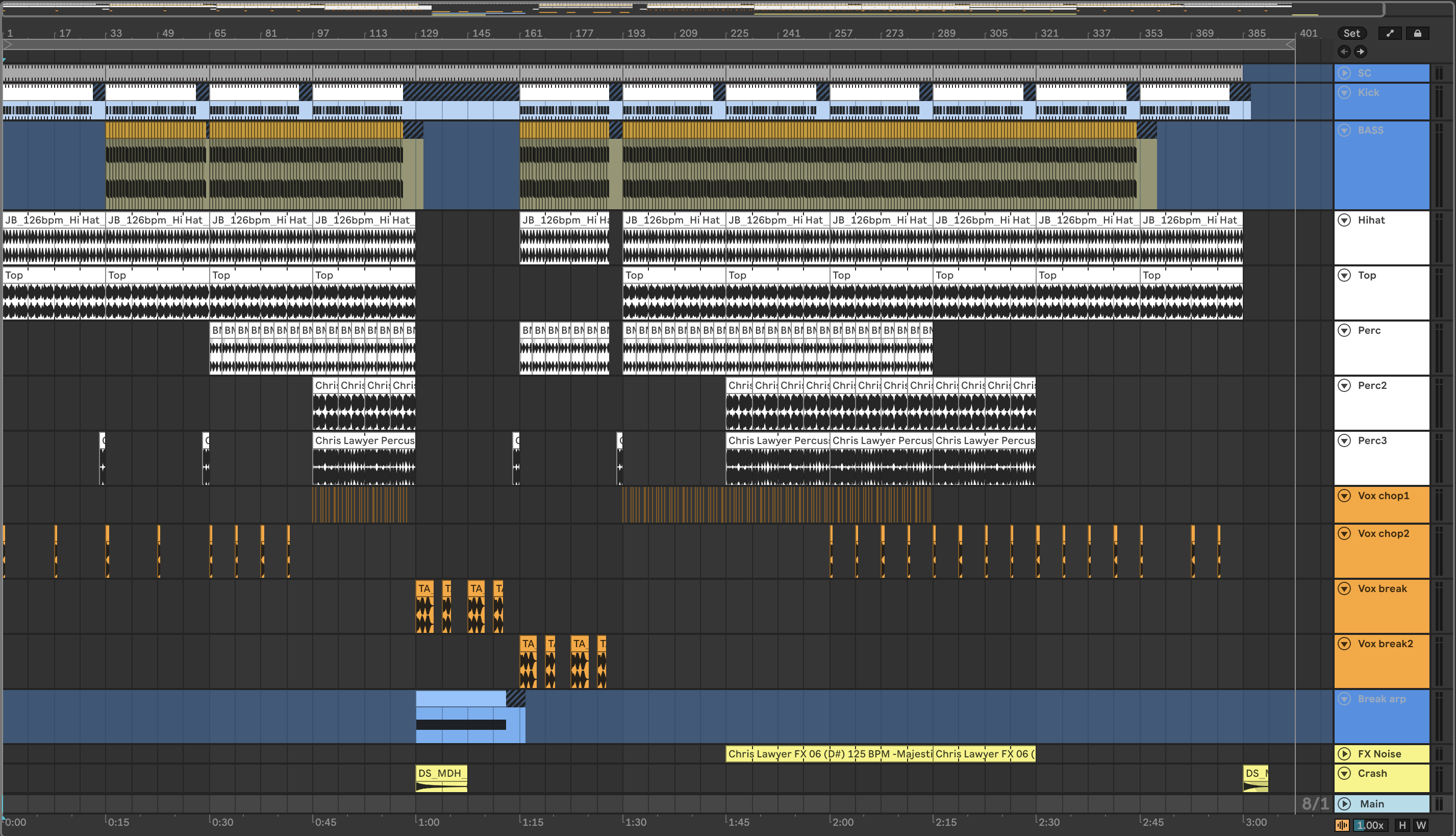Fold the Break arp track
The width and height of the screenshot is (1456, 836).
[x=1344, y=699]
